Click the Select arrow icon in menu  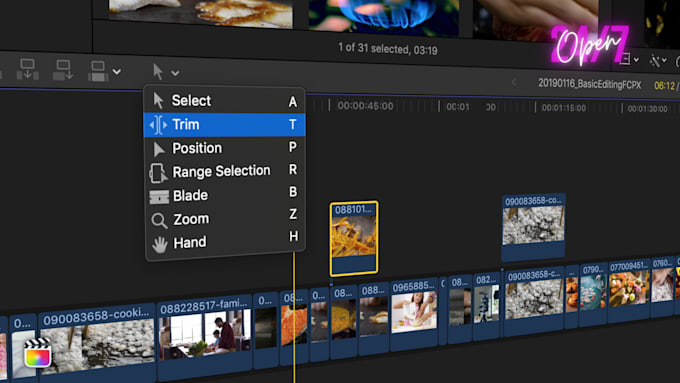pos(158,101)
